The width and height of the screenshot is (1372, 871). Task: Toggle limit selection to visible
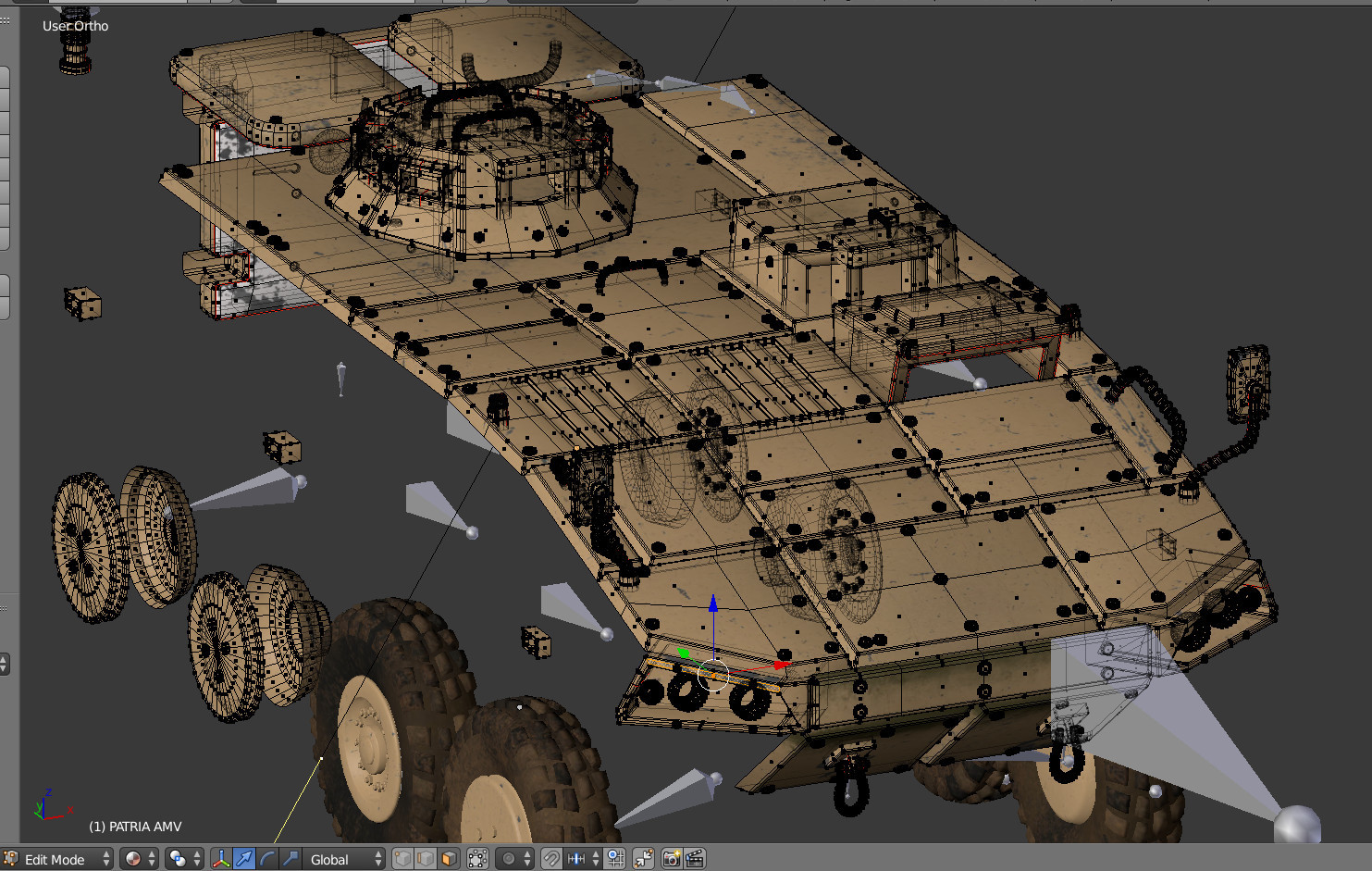(x=477, y=859)
